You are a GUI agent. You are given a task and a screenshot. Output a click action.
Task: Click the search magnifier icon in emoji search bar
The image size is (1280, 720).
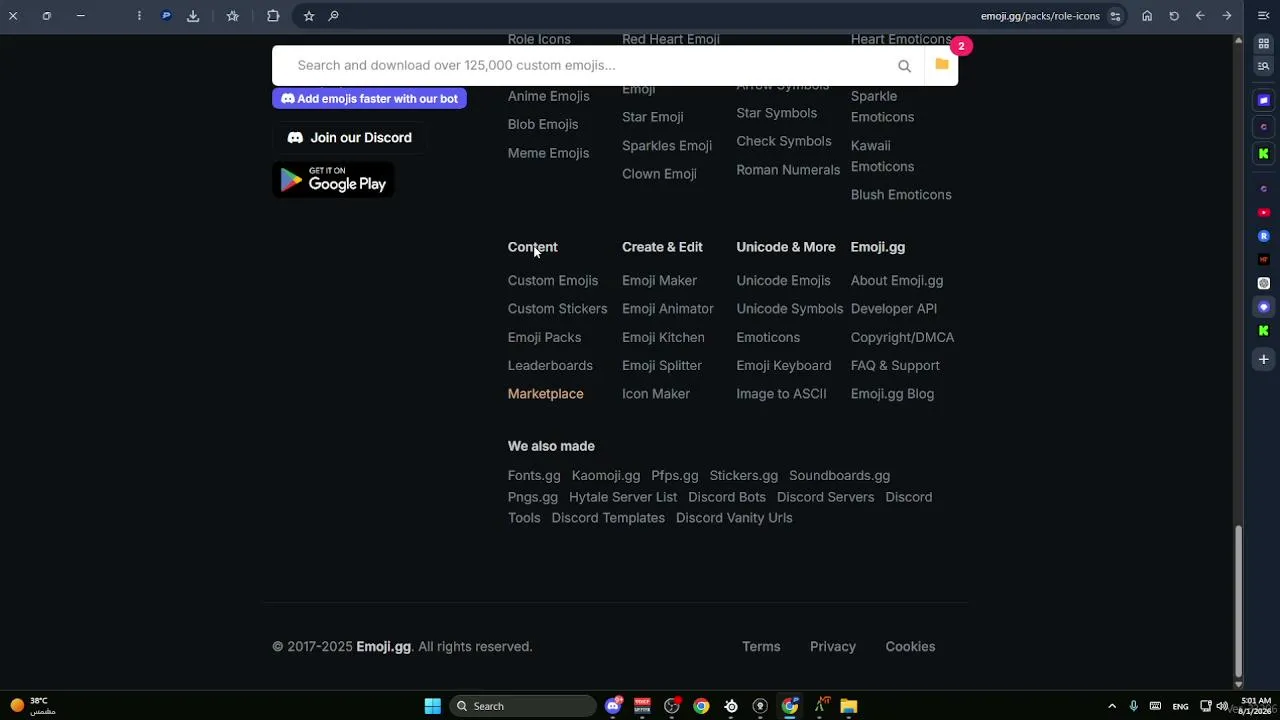point(904,66)
